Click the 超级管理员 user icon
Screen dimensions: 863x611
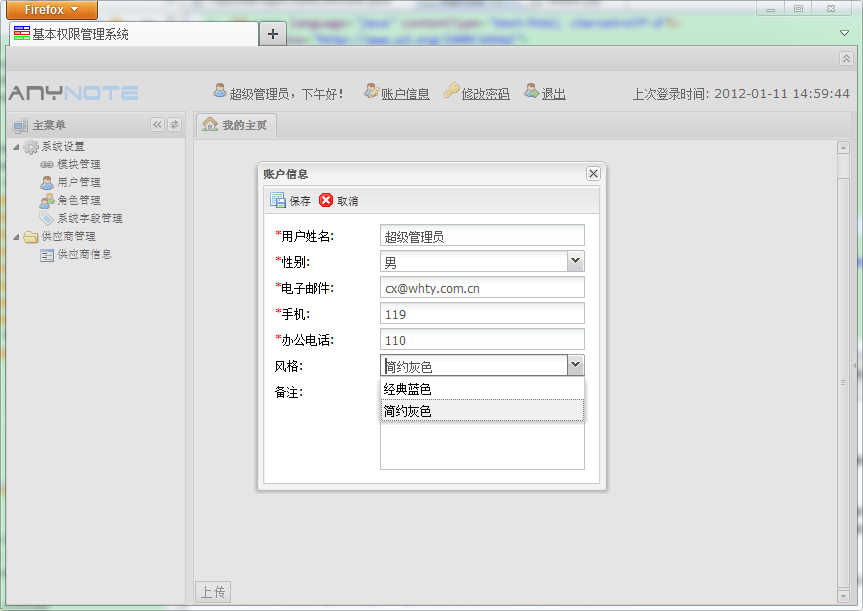click(220, 91)
